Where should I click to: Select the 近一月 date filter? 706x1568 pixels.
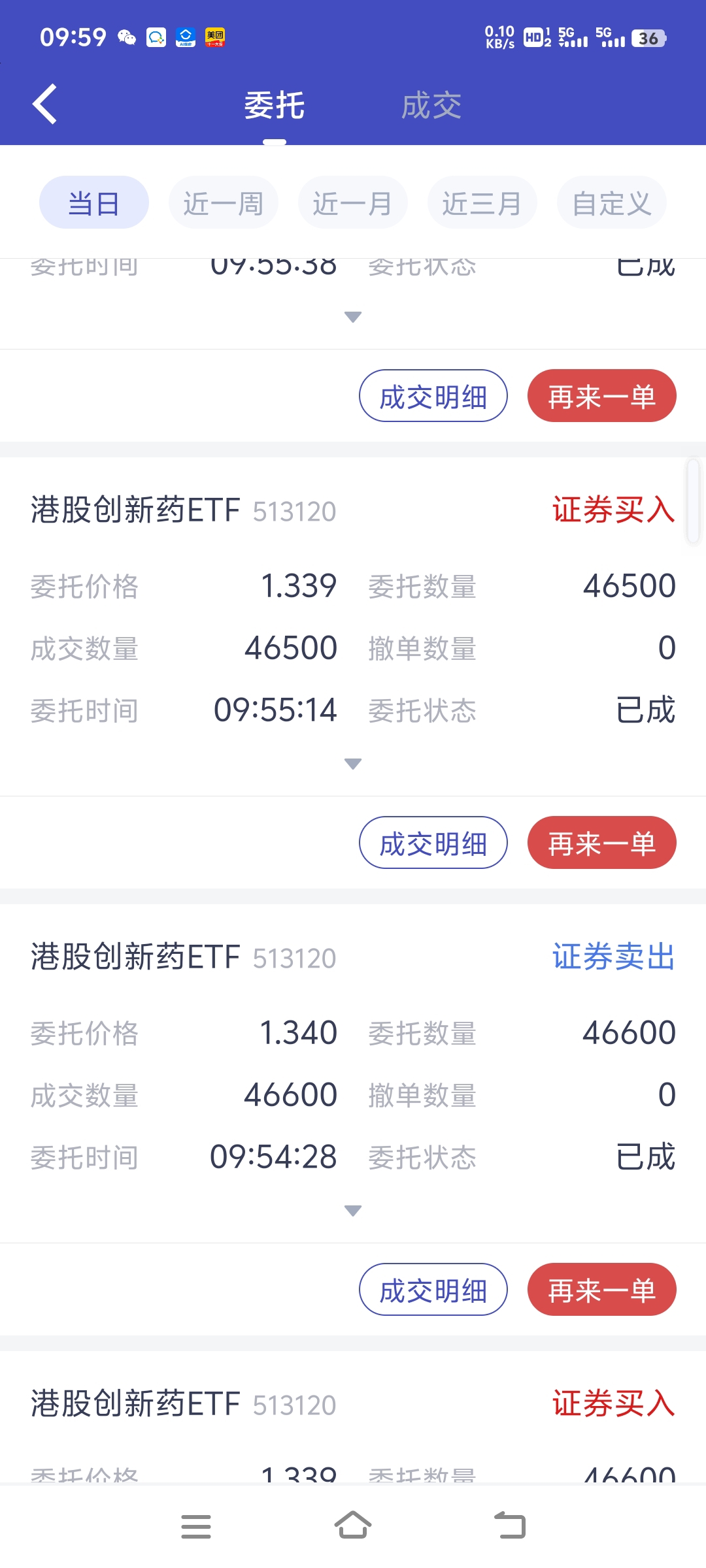click(x=353, y=203)
